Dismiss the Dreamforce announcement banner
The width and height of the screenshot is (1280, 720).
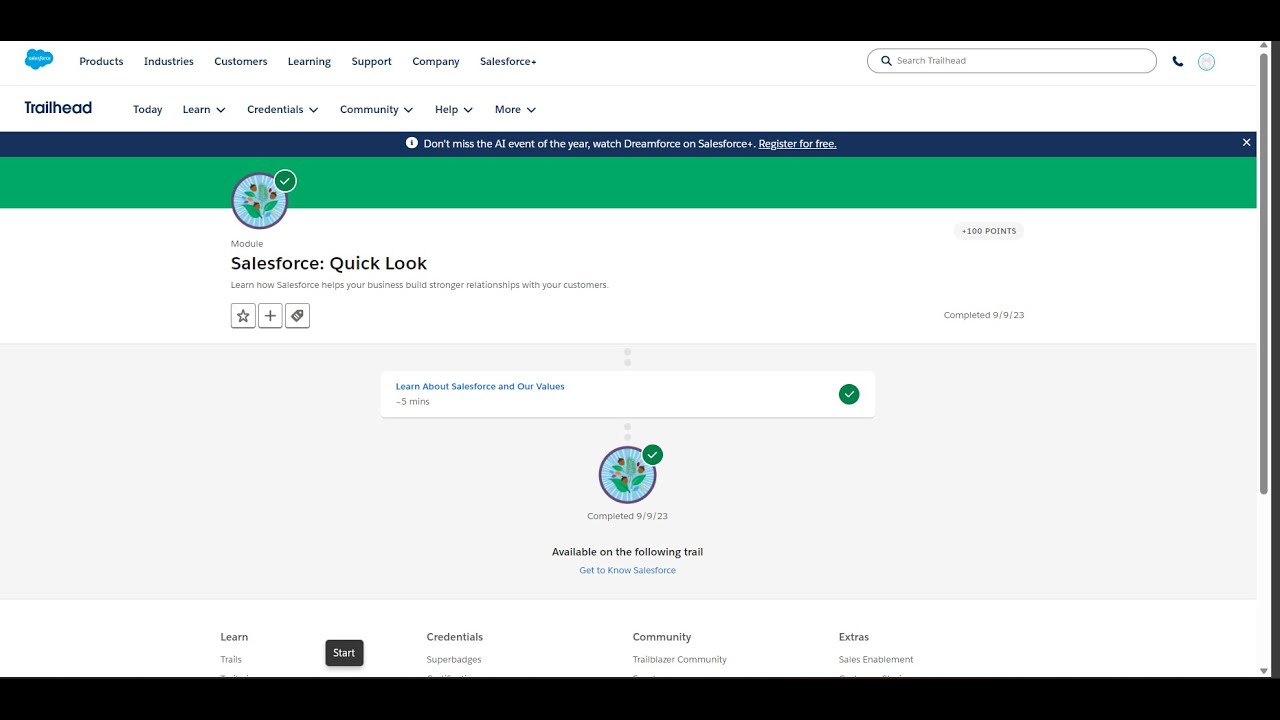click(1247, 143)
